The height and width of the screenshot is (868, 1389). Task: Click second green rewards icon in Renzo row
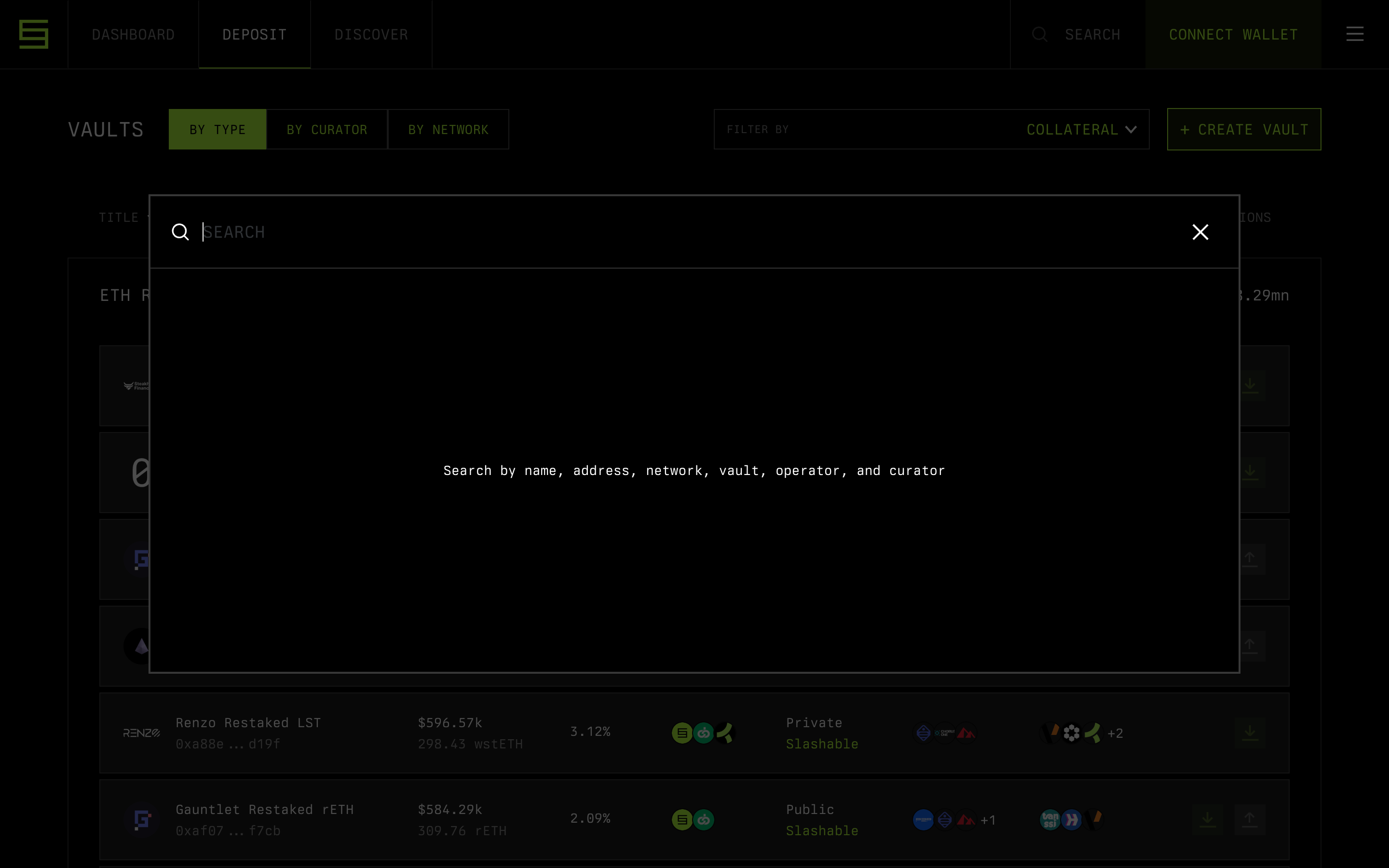click(x=704, y=733)
